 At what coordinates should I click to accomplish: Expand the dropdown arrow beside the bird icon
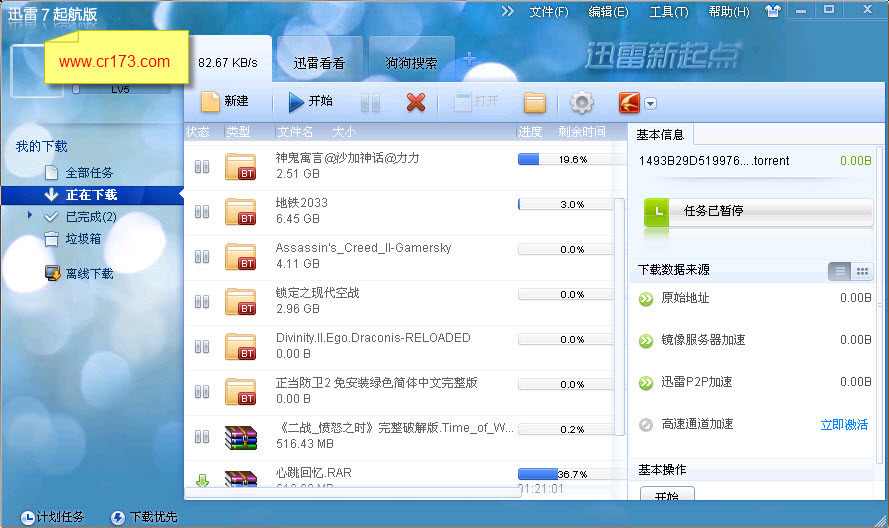[651, 104]
